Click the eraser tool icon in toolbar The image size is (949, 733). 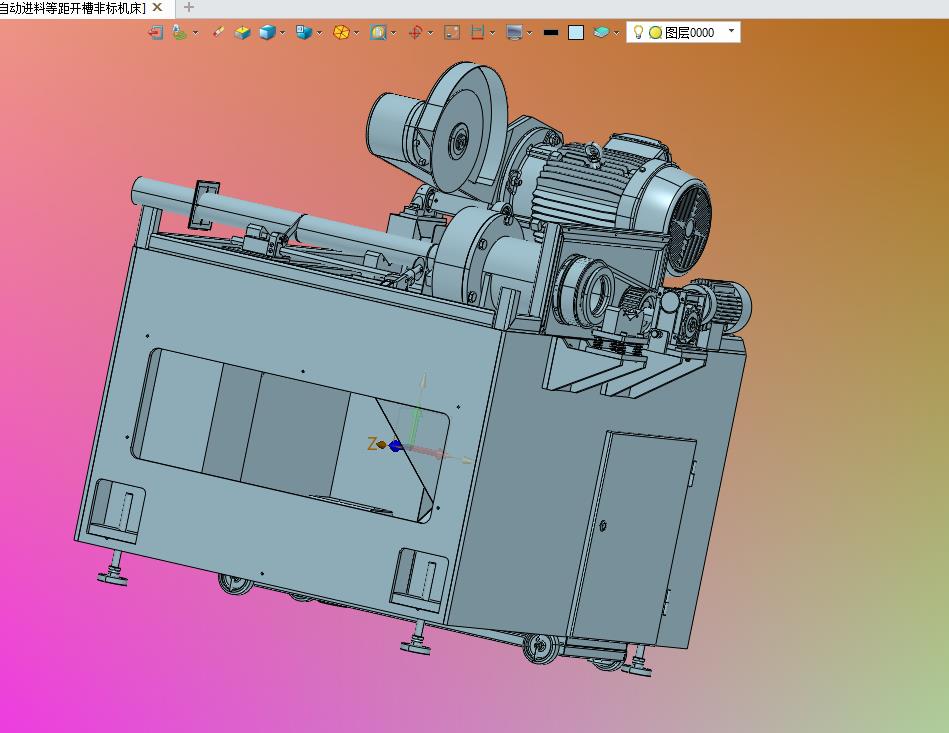(218, 32)
